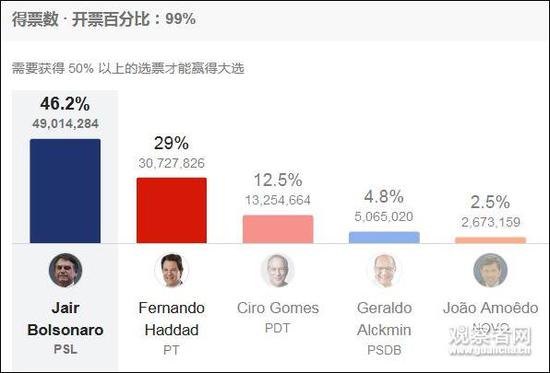Select the red Haddad vote bar
Screen dimensions: 550x373
click(172, 210)
